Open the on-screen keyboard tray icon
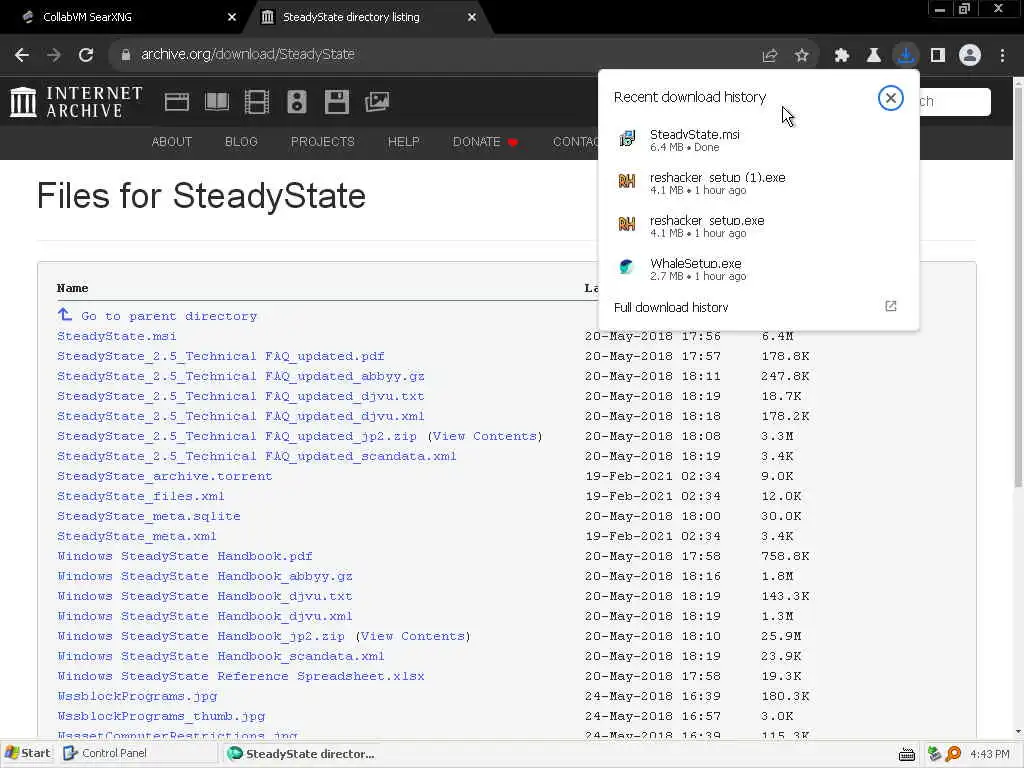 [x=906, y=754]
